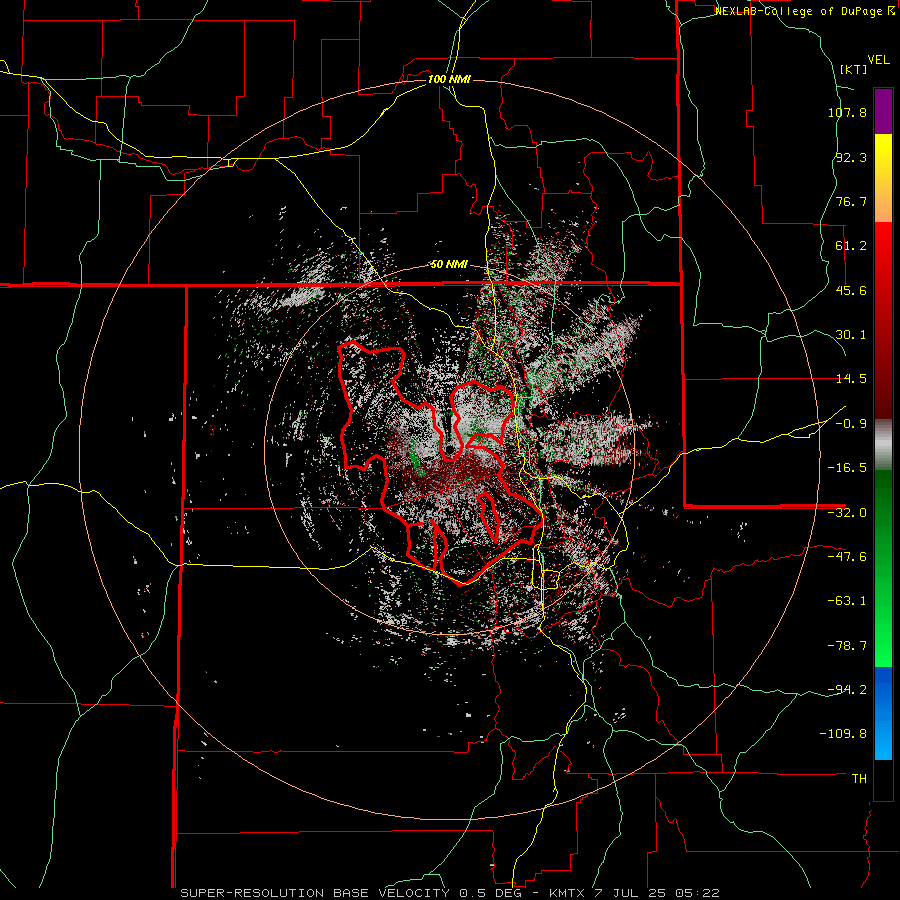Click the 14.5 velocity scale value
Screen dimensions: 900x900
pyautogui.click(x=851, y=379)
